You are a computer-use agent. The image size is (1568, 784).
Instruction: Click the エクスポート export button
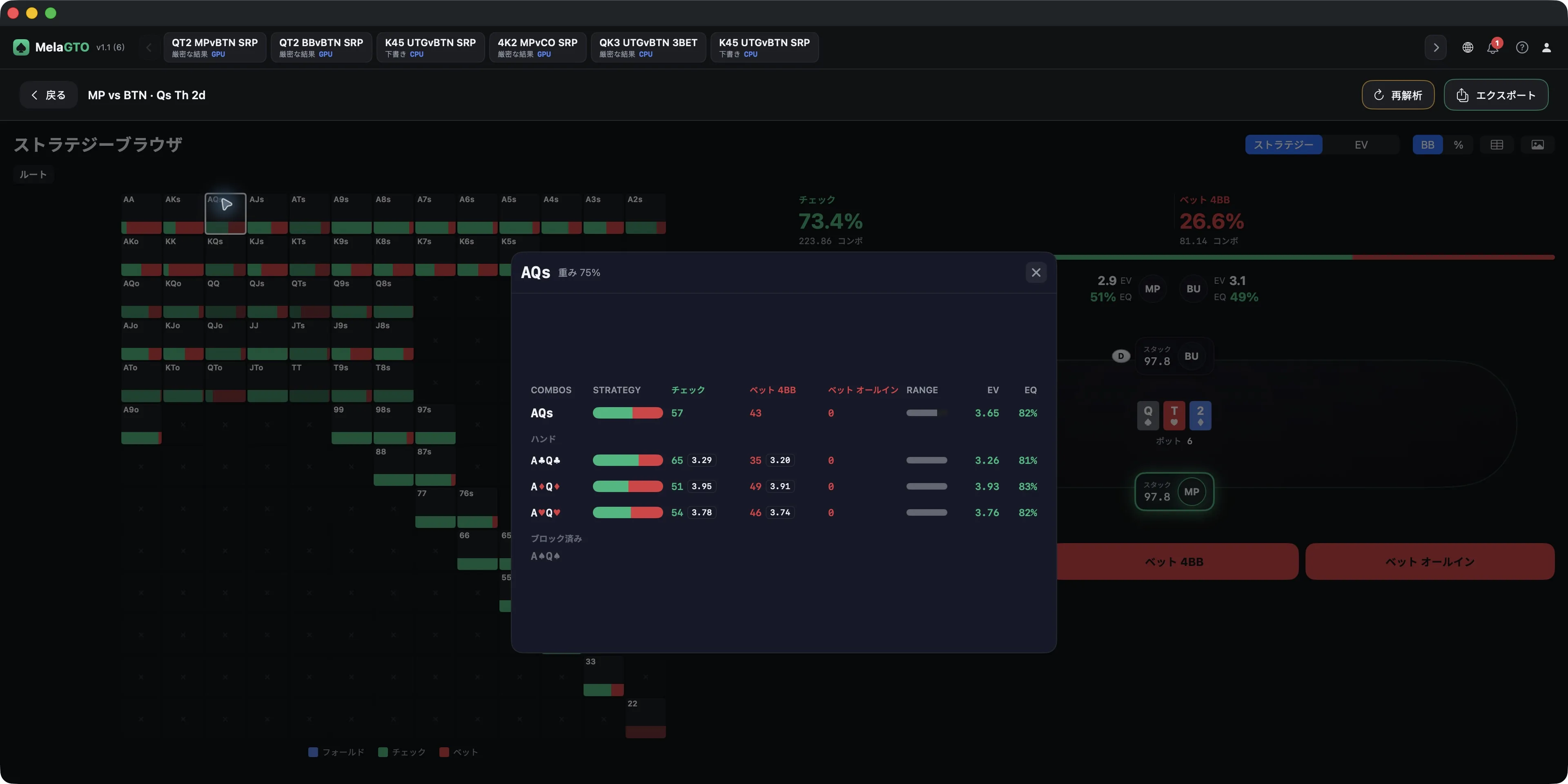1496,95
